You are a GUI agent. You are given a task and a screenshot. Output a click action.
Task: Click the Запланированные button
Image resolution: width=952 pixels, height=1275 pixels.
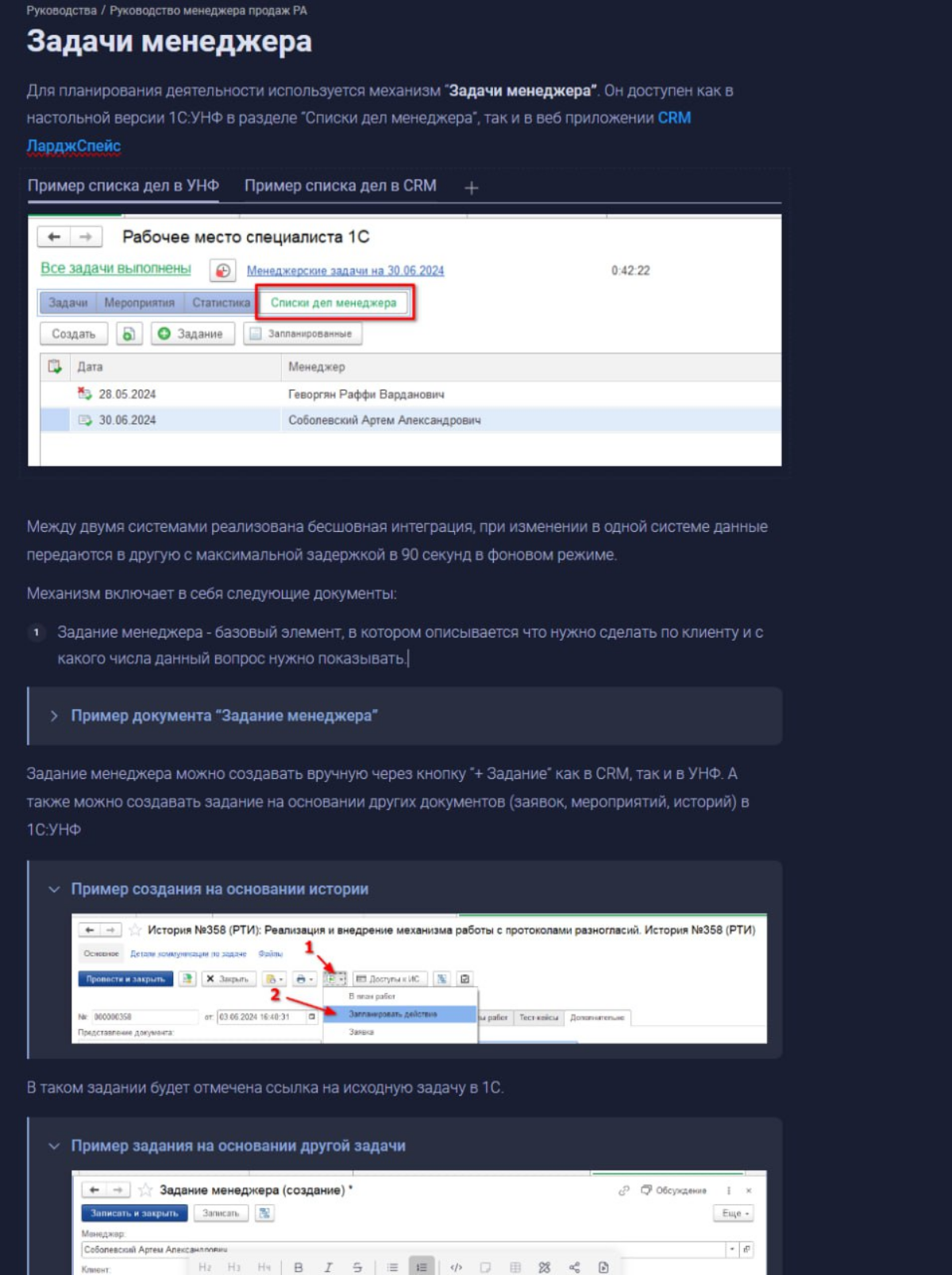302,333
